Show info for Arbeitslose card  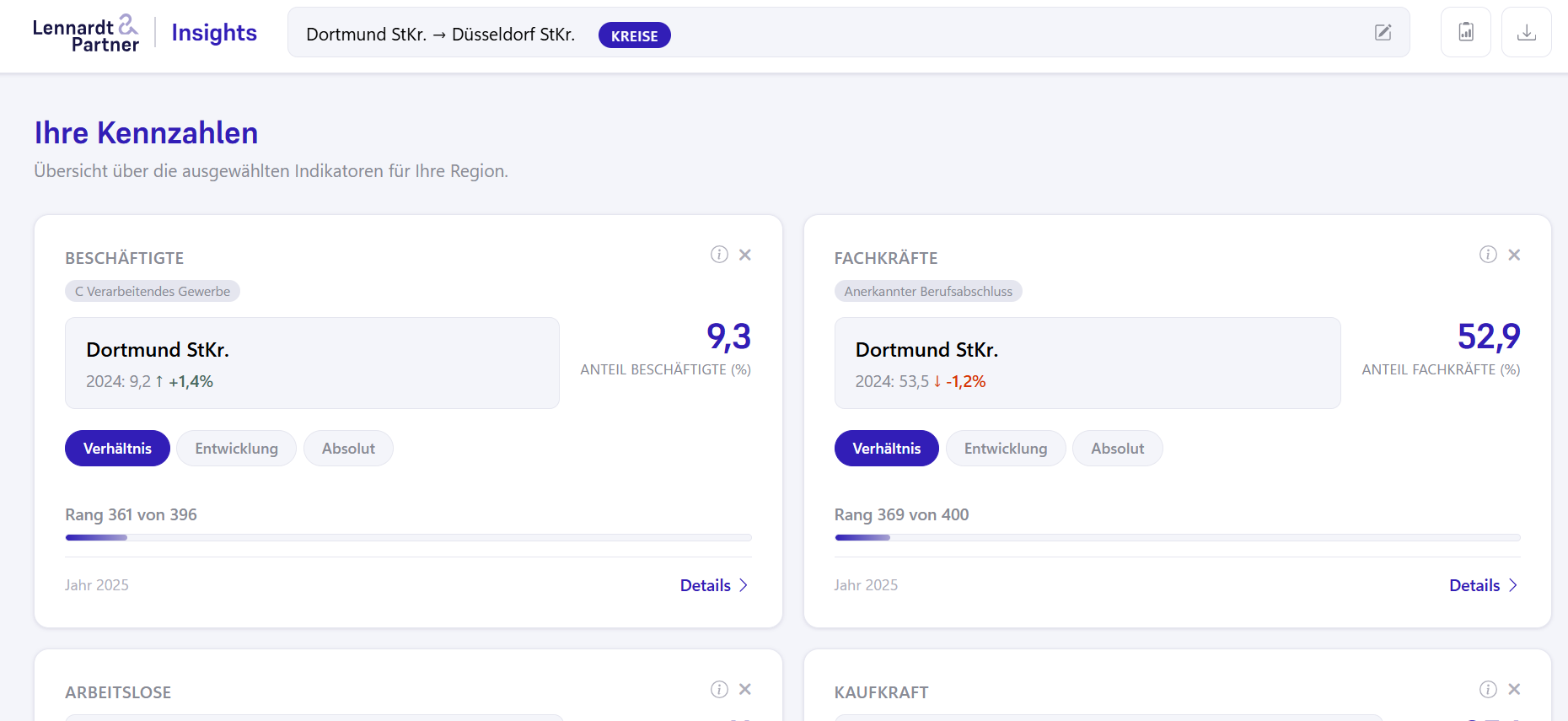[x=719, y=689]
